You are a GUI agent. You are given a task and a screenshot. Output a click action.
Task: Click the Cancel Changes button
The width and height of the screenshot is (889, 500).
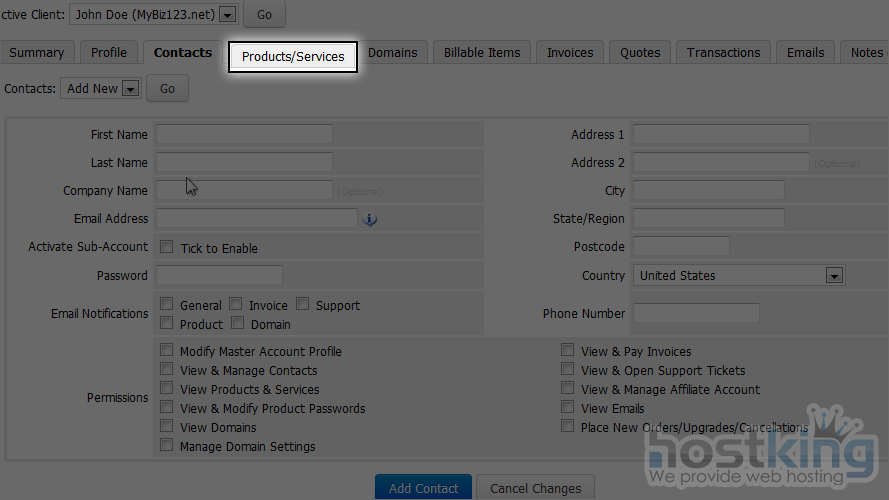[x=535, y=488]
